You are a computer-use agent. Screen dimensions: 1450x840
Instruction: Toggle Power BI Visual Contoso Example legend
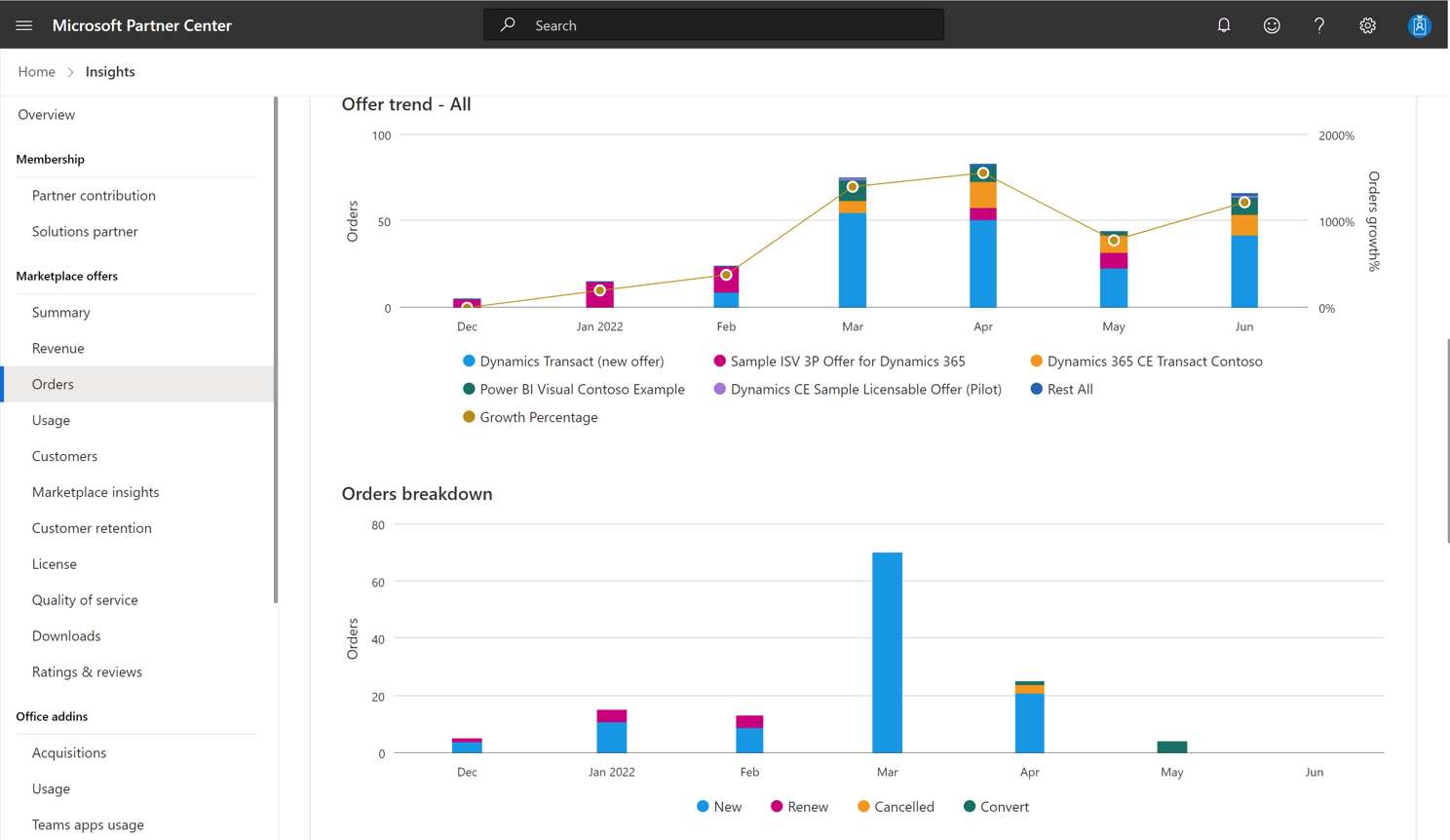573,390
